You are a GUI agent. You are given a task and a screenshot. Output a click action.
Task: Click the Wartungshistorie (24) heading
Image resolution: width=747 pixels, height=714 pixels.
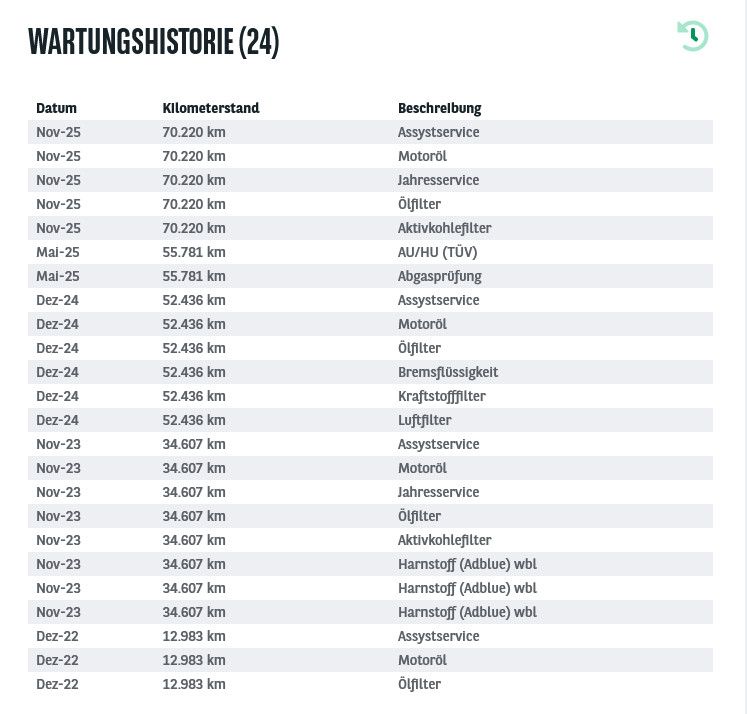coord(153,42)
